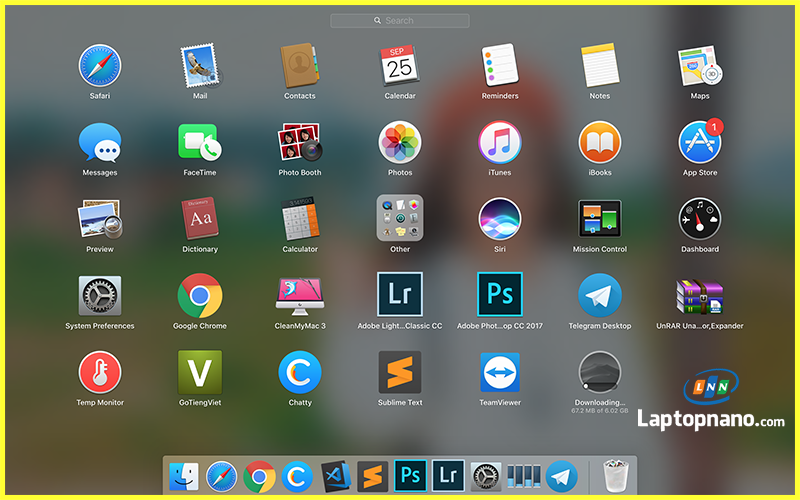Image resolution: width=800 pixels, height=500 pixels.
Task: Open Finder from the Dock
Action: click(x=184, y=476)
